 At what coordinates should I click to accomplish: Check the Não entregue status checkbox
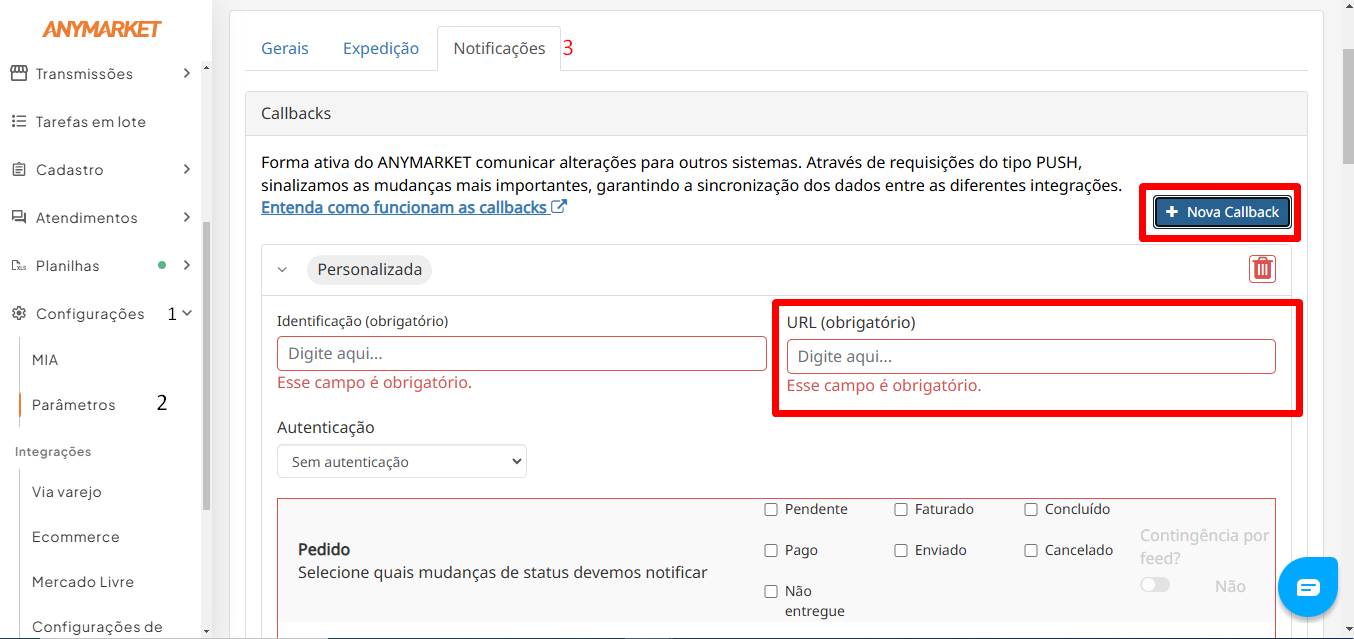point(771,591)
